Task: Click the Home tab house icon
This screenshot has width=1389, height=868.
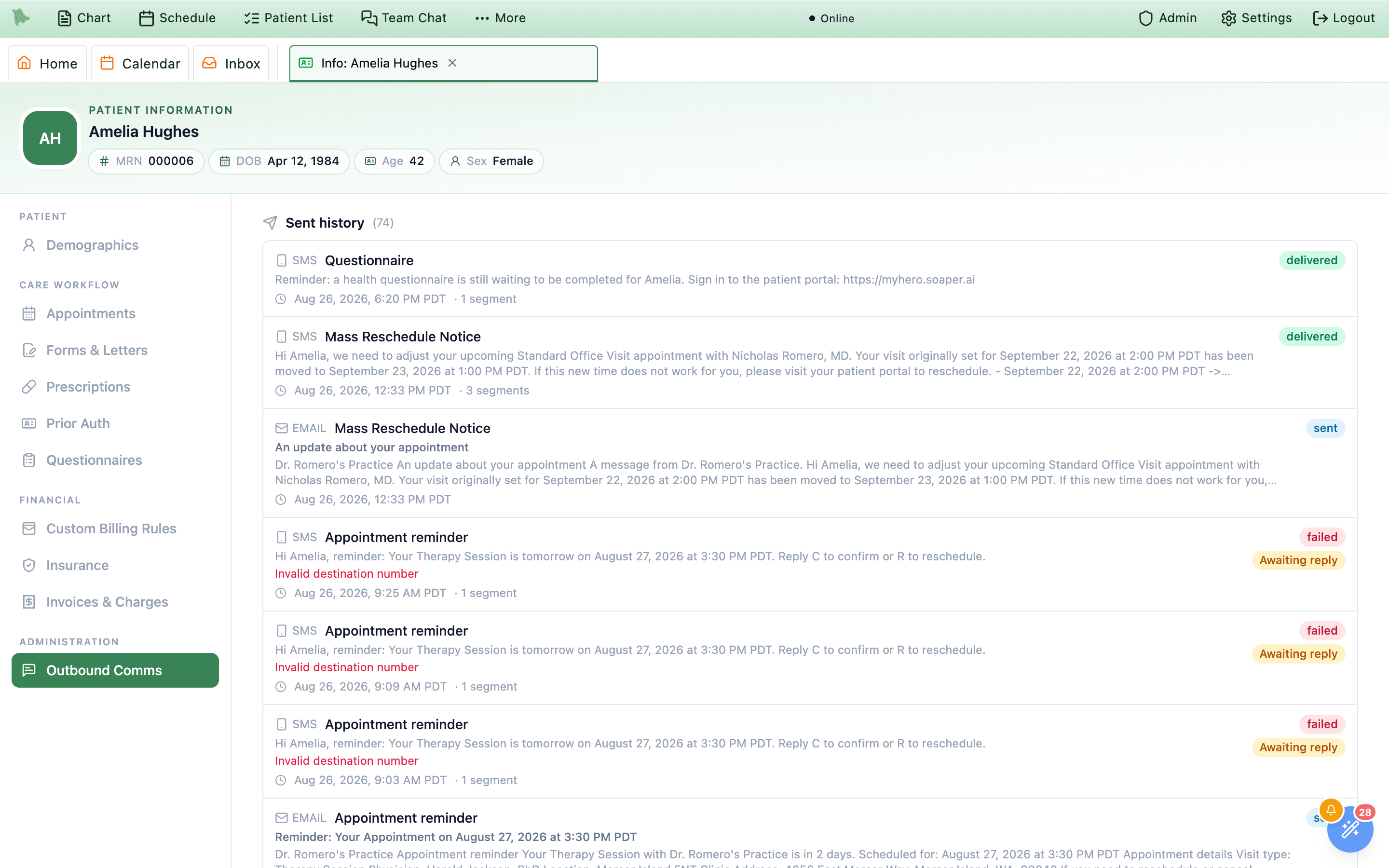Action: pos(24,63)
